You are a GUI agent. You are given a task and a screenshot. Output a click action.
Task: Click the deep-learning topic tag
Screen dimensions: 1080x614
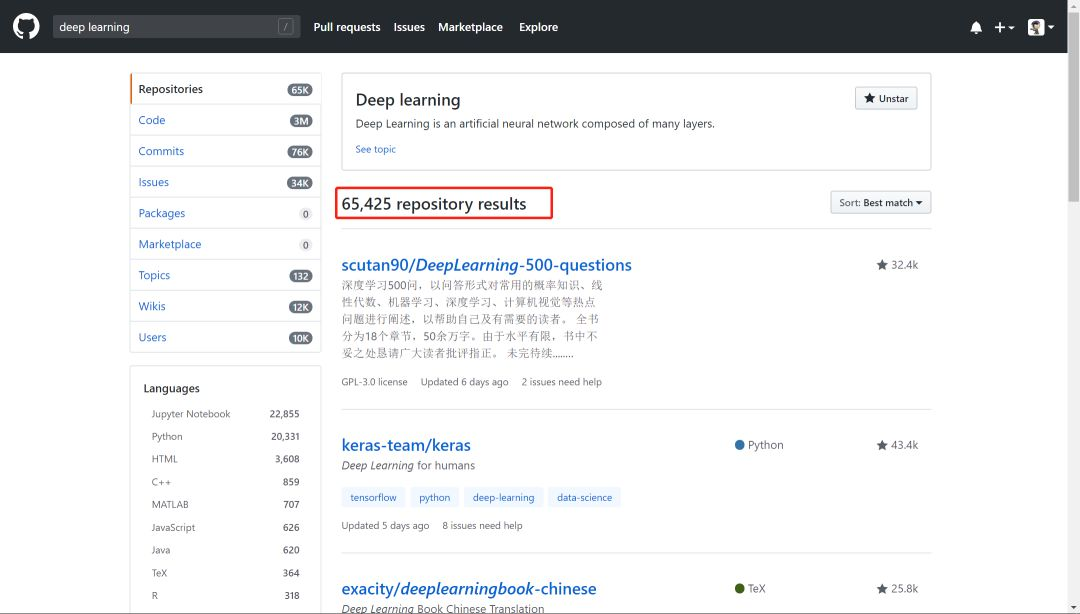pyautogui.click(x=503, y=498)
